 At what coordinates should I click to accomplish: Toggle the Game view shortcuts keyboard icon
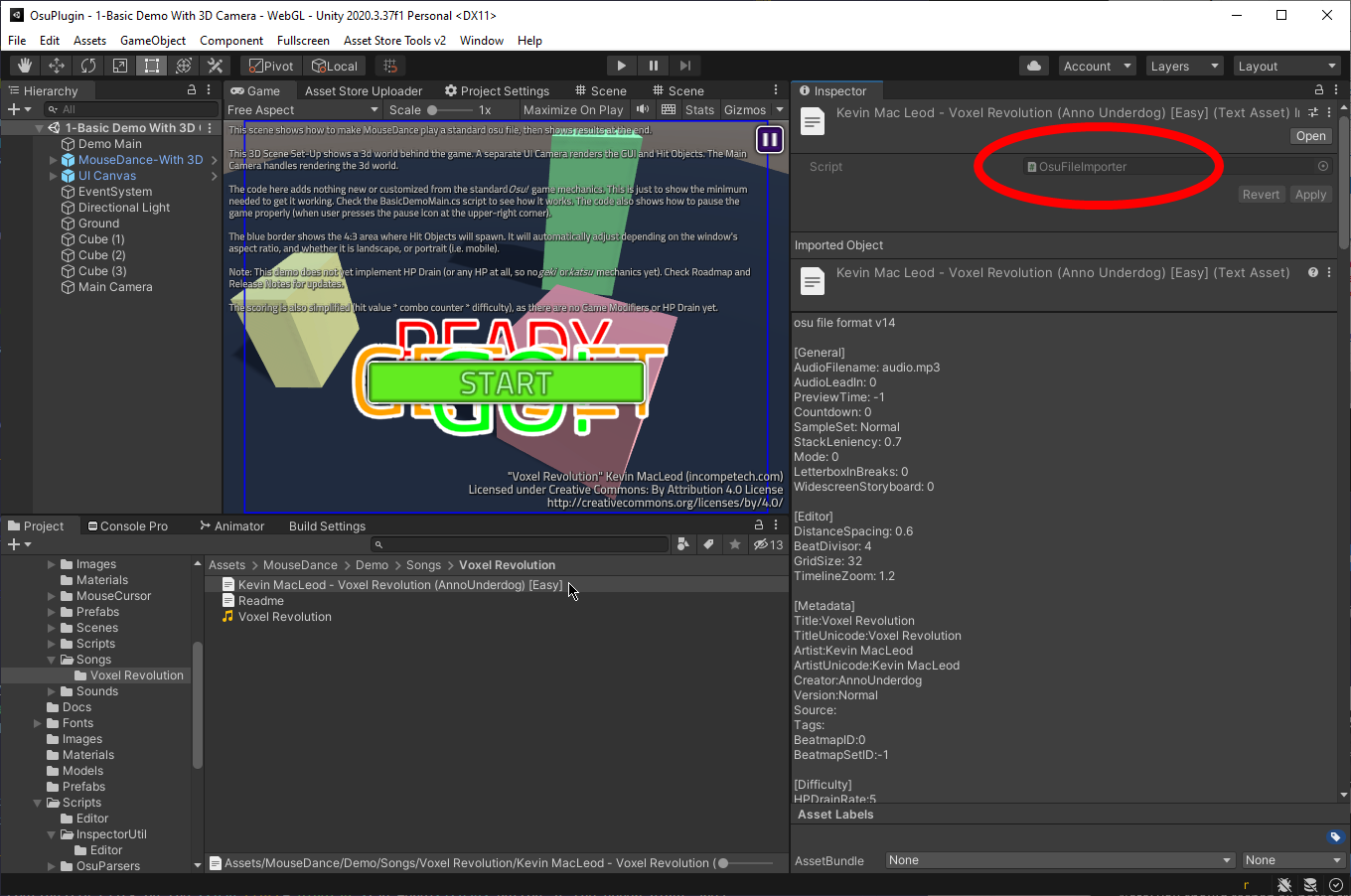point(669,109)
